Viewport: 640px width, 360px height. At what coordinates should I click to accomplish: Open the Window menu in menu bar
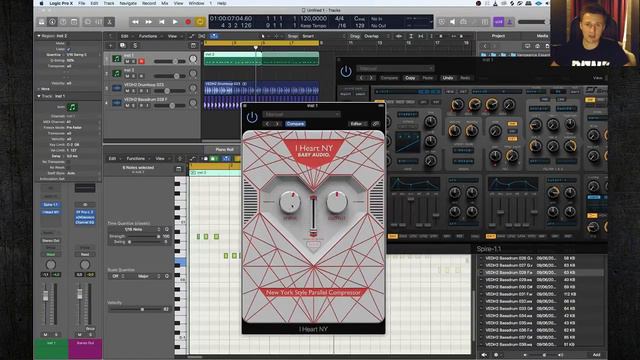[196, 3]
